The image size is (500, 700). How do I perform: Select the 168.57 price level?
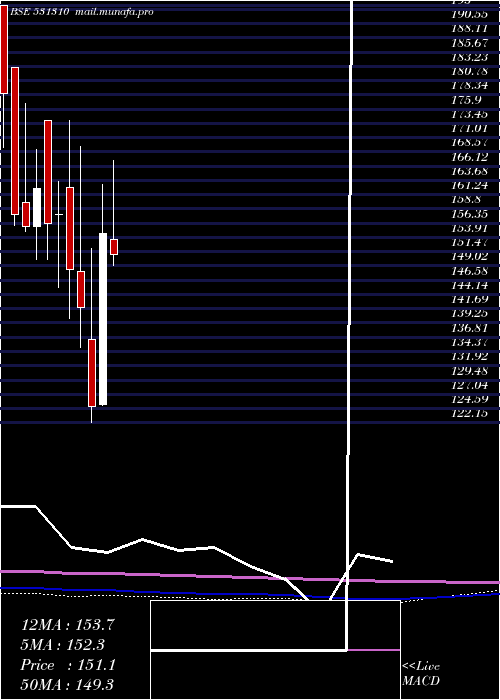[x=469, y=142]
